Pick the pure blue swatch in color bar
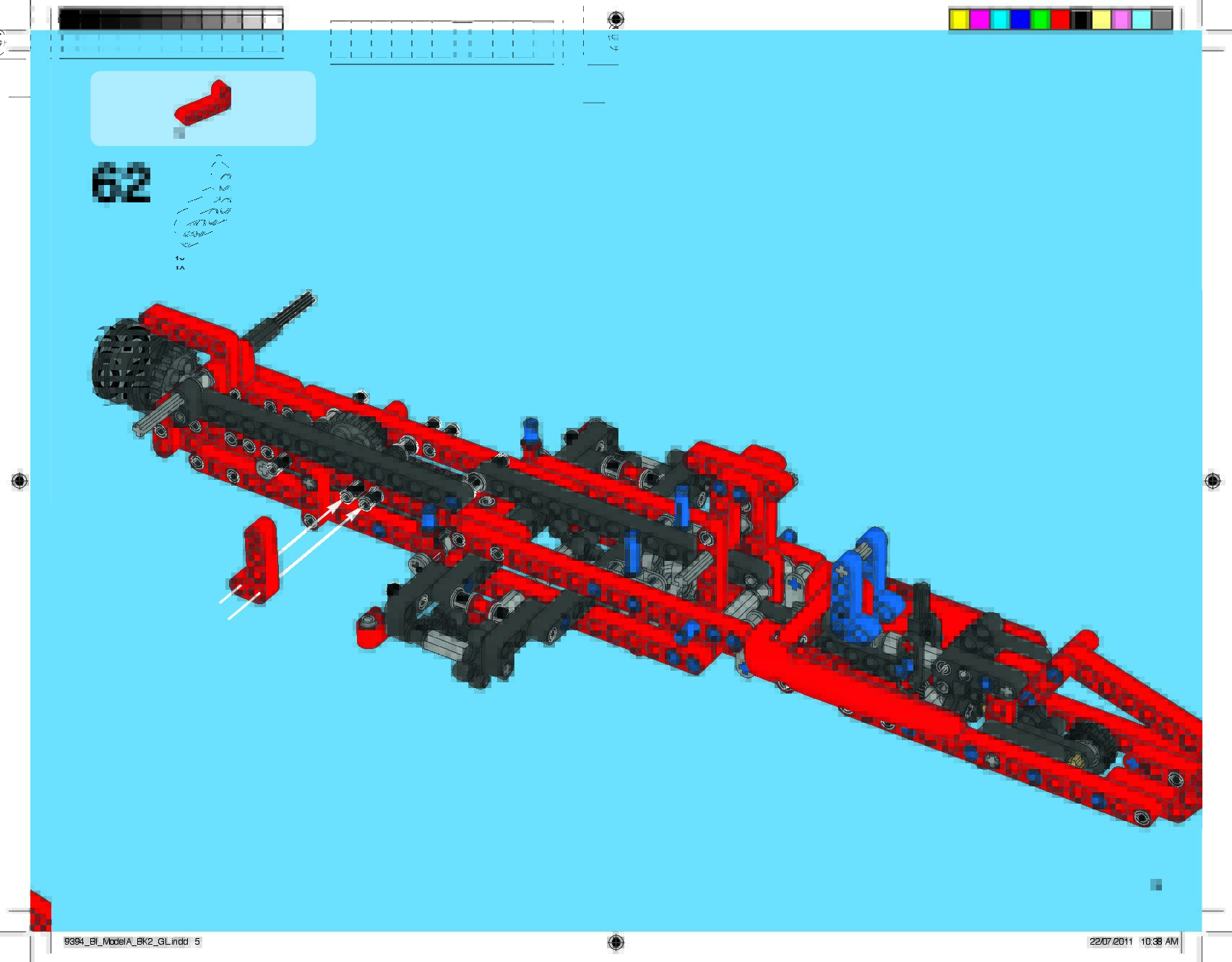 coord(1020,20)
